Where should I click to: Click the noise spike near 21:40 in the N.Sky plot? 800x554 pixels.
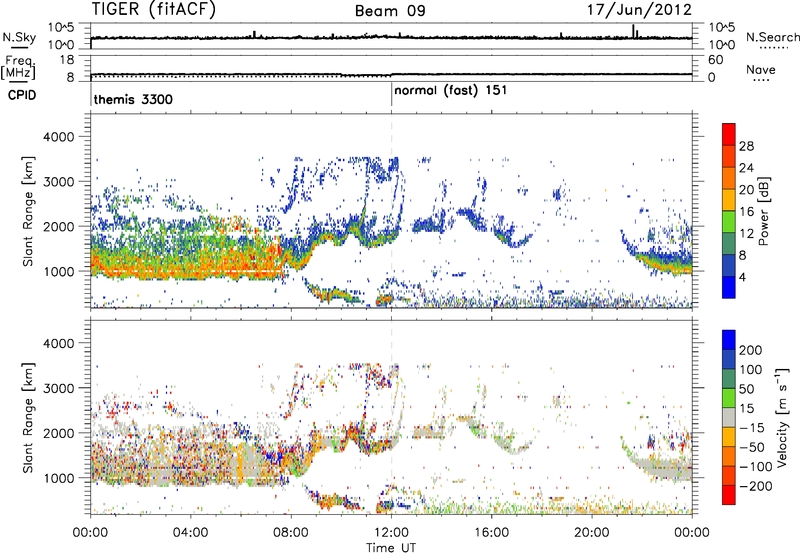point(634,31)
